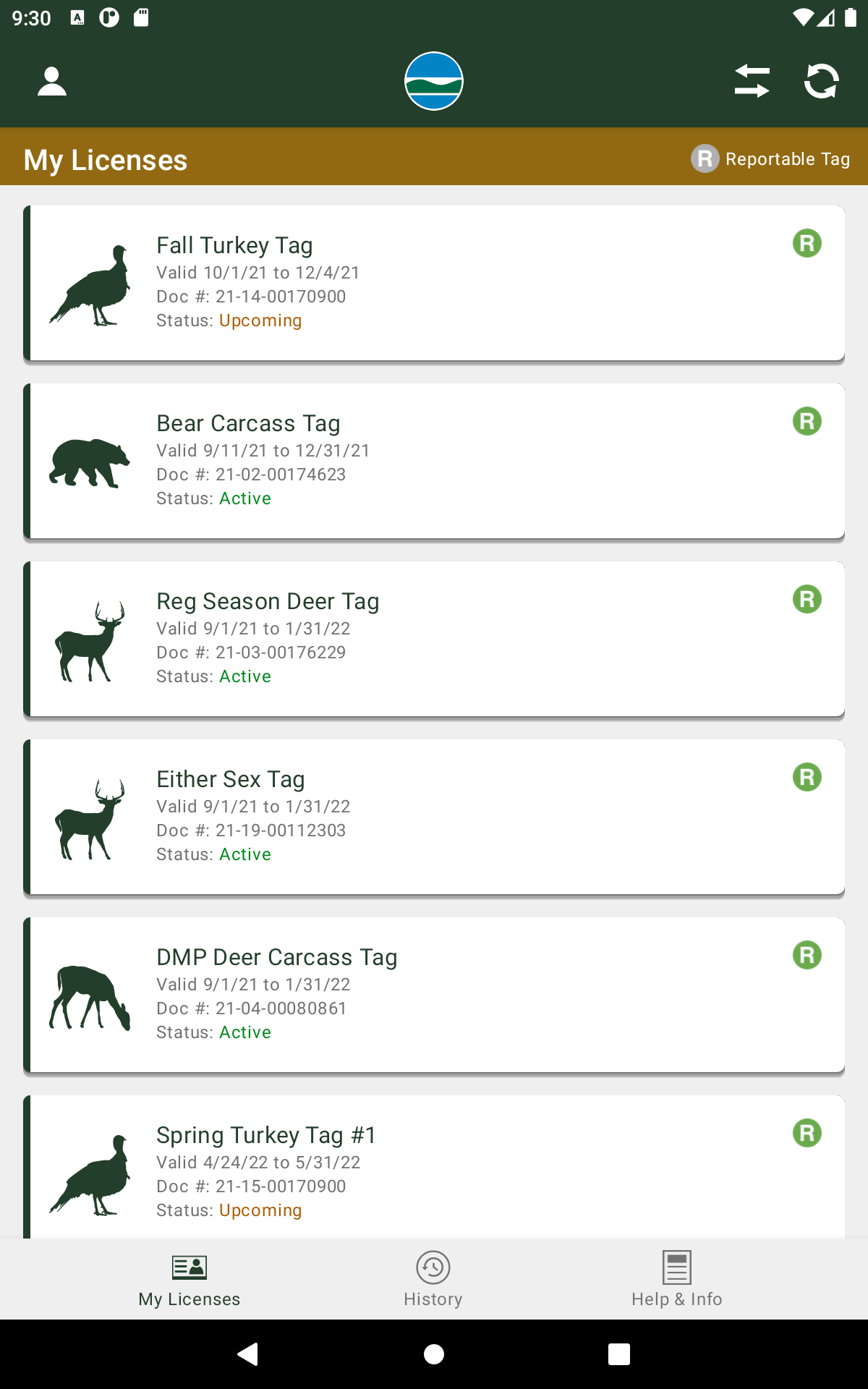The height and width of the screenshot is (1389, 868).
Task: Tap the center blue-green logo
Action: (x=433, y=81)
